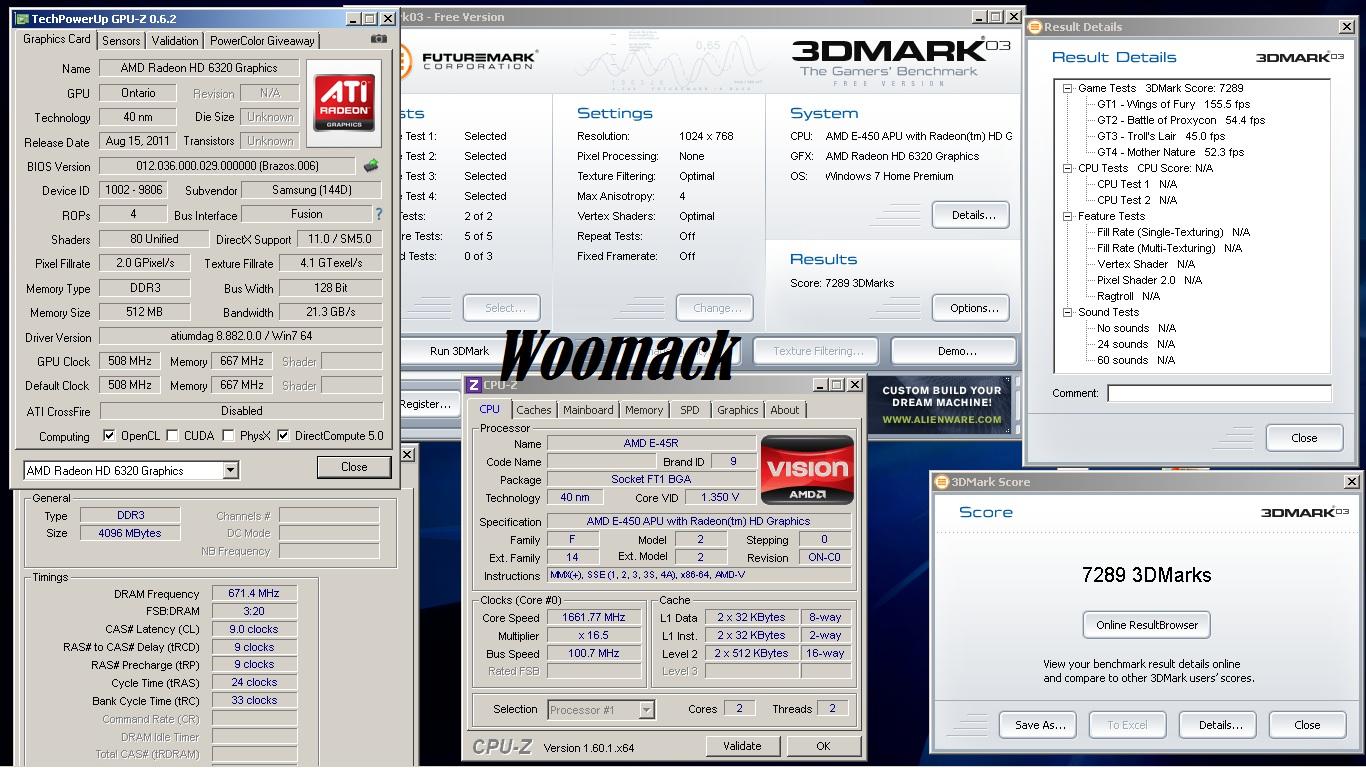This screenshot has height=768, width=1366.
Task: Click the Comment input field
Action: [x=1219, y=393]
